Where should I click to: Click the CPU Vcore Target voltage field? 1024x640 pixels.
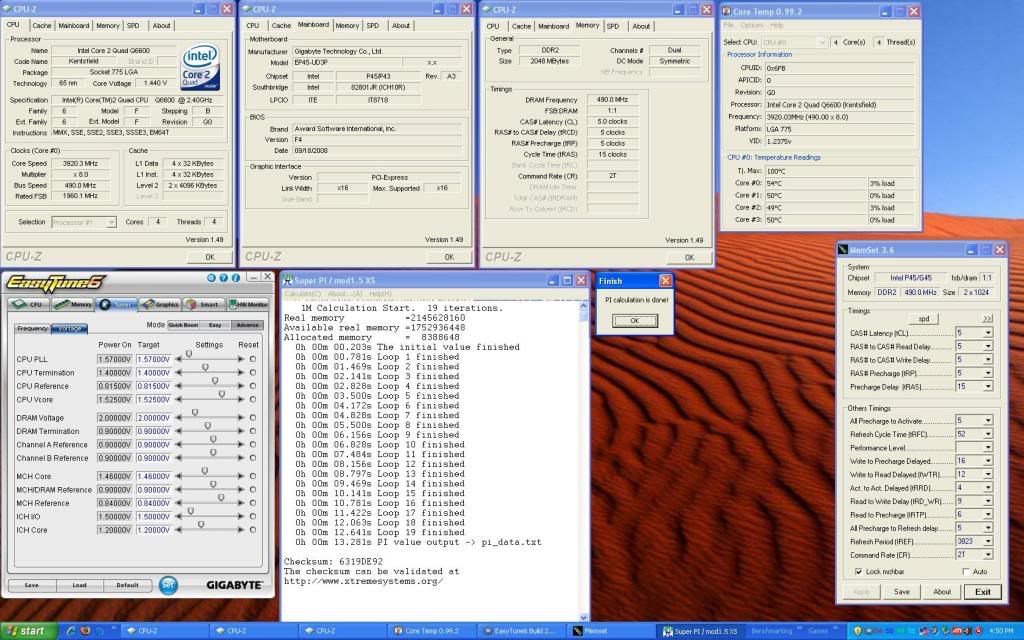[154, 399]
